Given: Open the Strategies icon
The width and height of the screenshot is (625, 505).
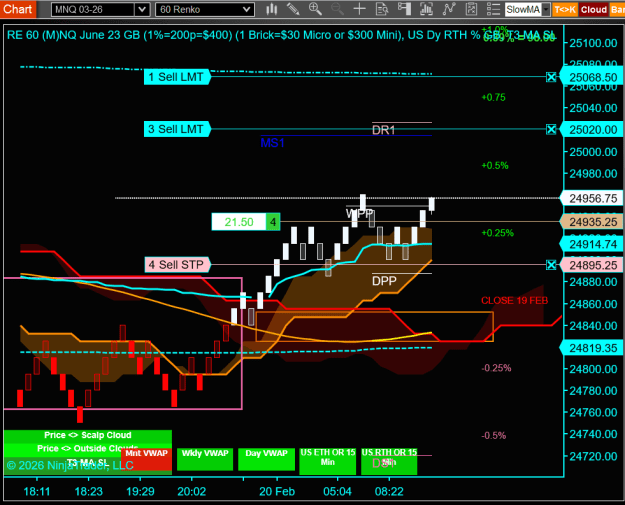Looking at the screenshot, I should point(471,9).
